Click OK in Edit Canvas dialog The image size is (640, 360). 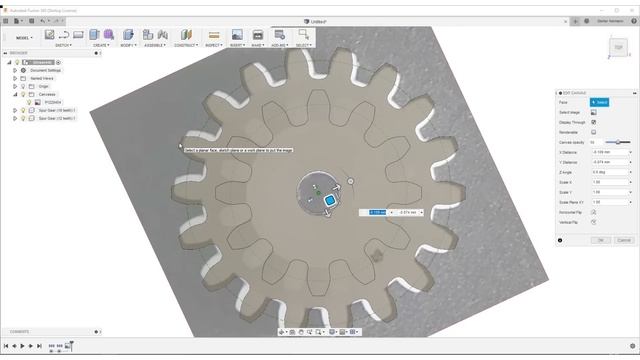(x=600, y=240)
